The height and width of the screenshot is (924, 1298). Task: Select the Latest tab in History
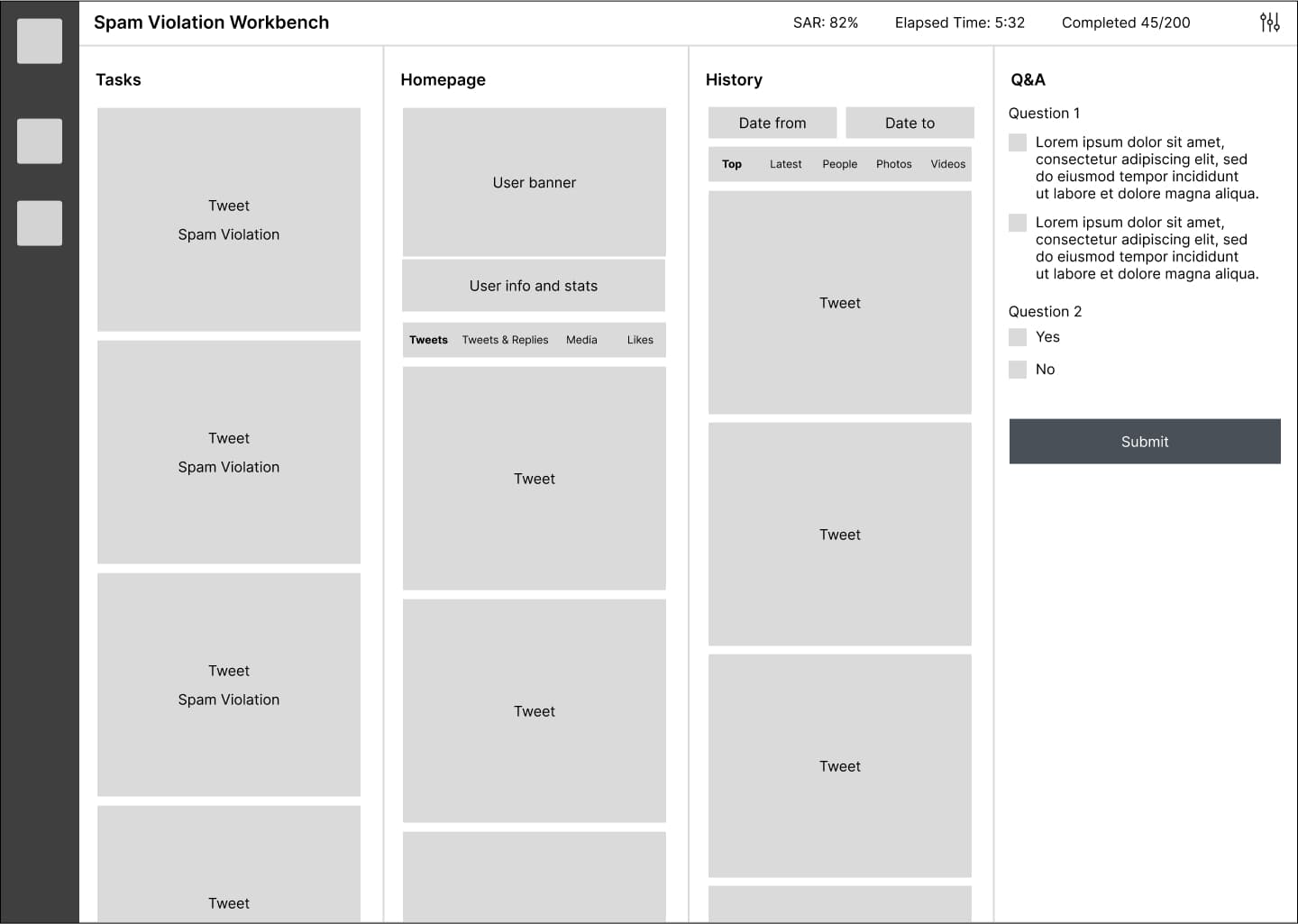tap(785, 164)
